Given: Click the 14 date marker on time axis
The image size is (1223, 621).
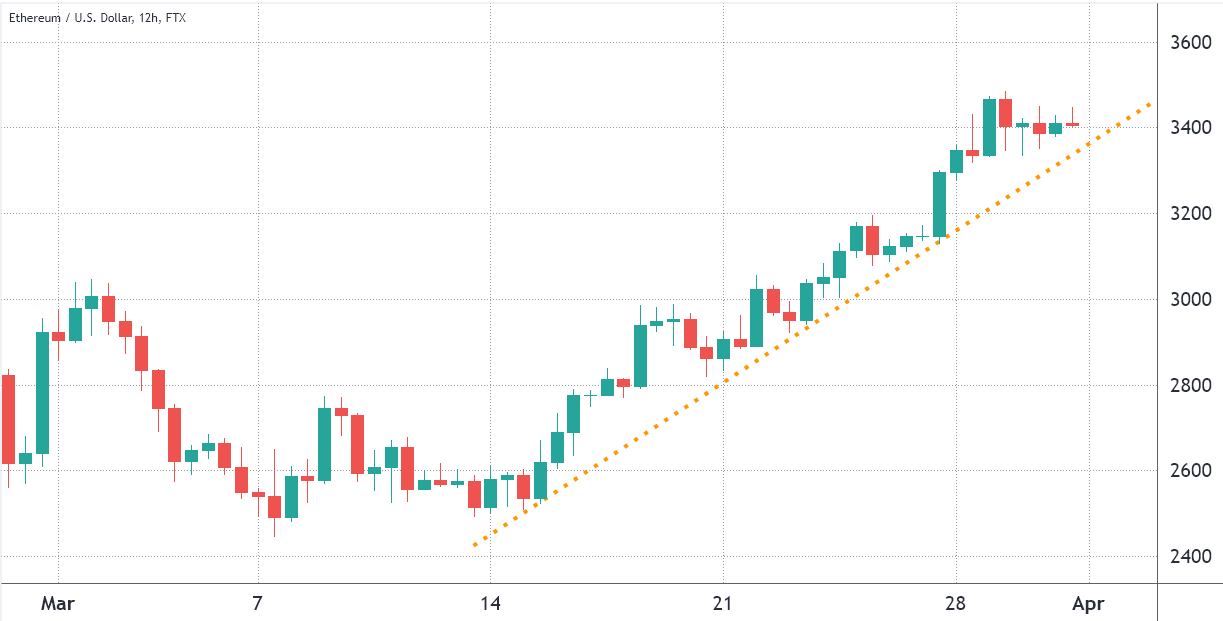Looking at the screenshot, I should point(490,605).
